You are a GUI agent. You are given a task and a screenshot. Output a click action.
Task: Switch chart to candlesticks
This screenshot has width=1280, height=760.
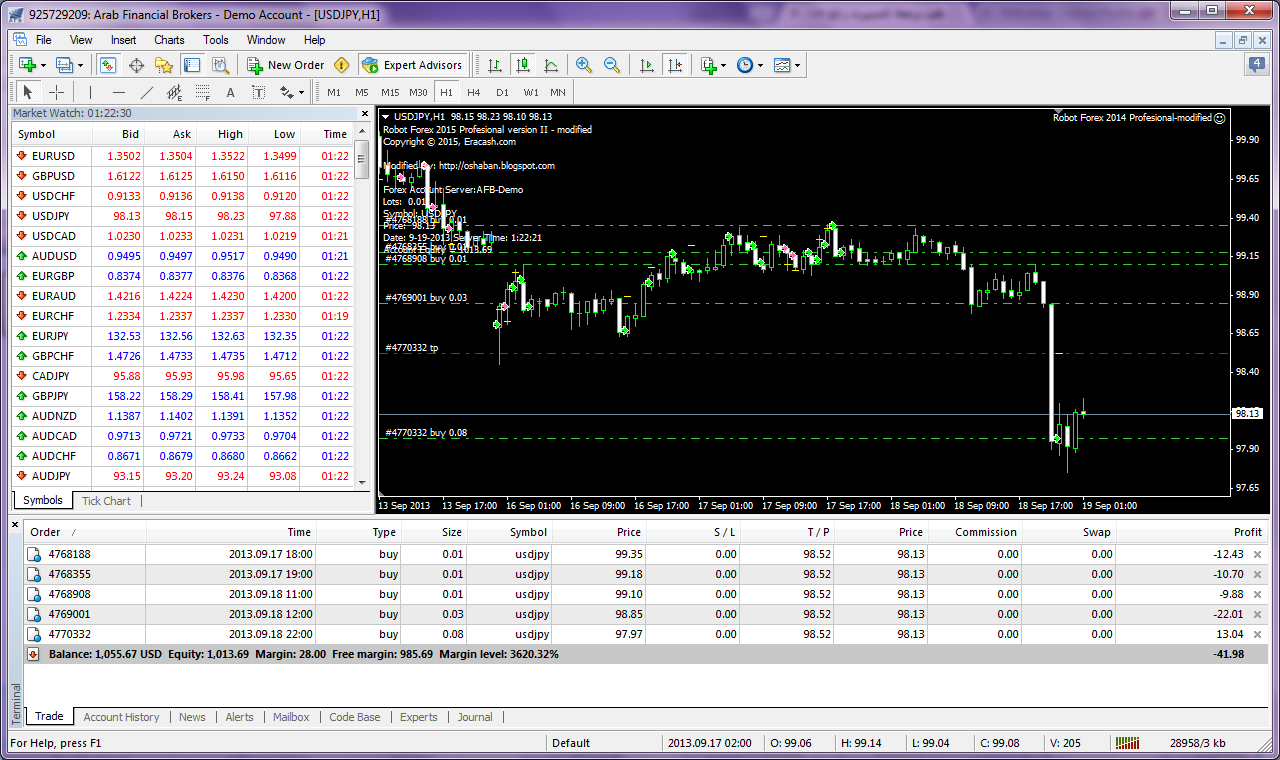click(523, 65)
